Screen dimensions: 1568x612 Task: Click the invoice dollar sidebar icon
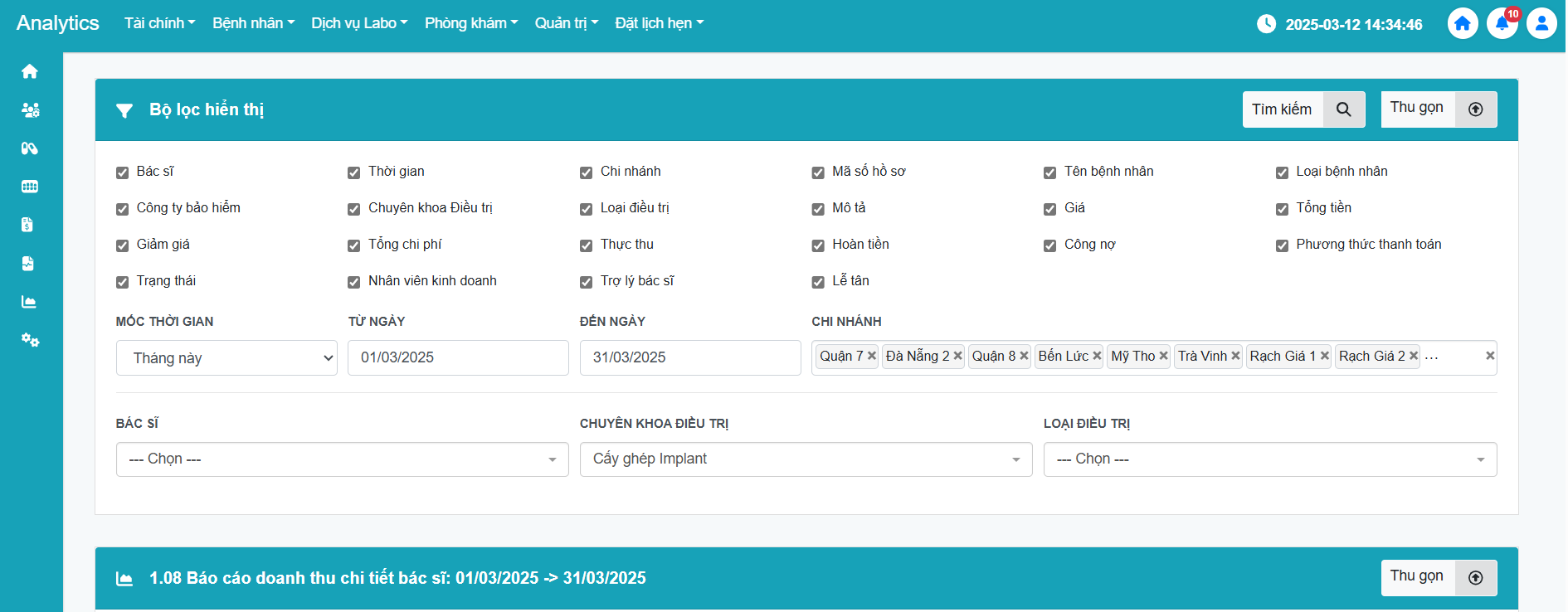coord(28,225)
